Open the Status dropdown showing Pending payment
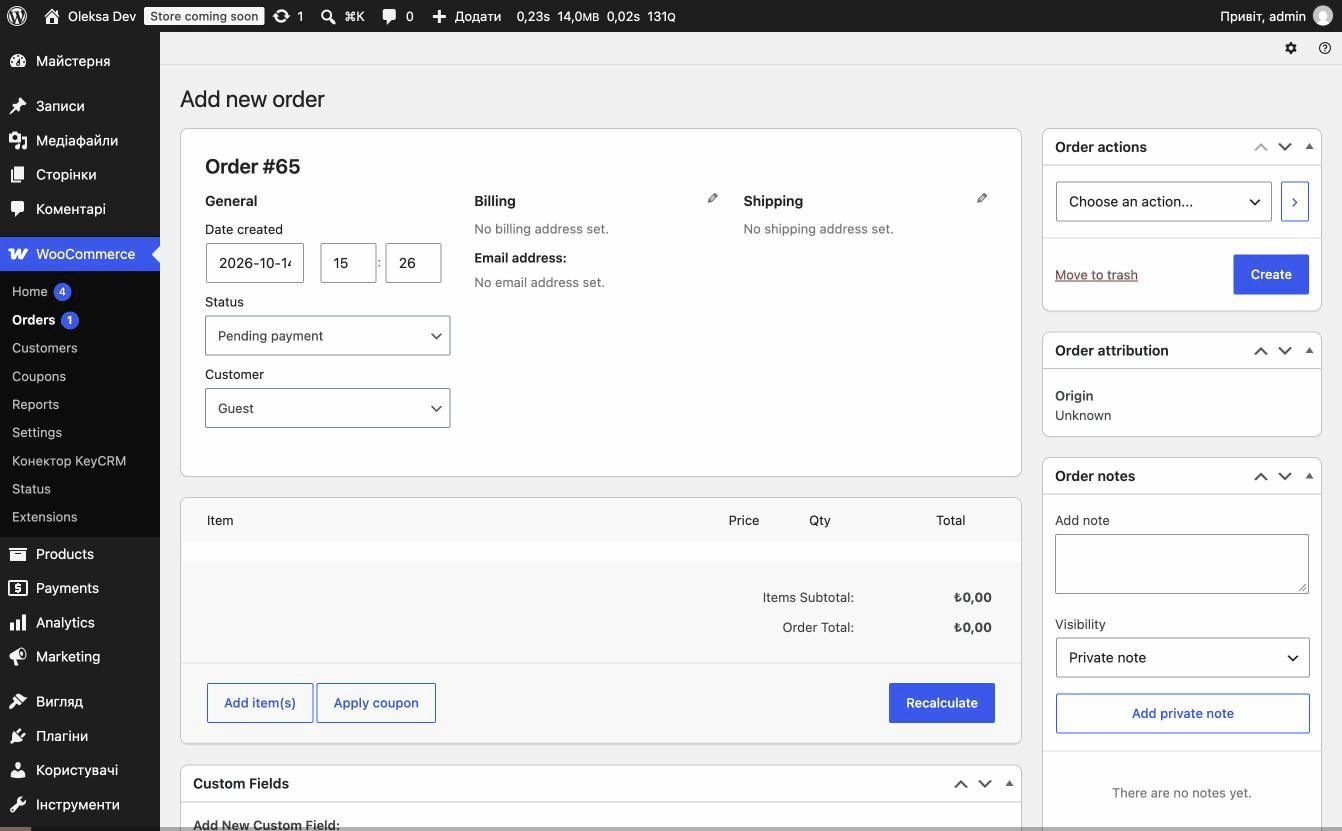Viewport: 1342px width, 831px height. click(327, 336)
